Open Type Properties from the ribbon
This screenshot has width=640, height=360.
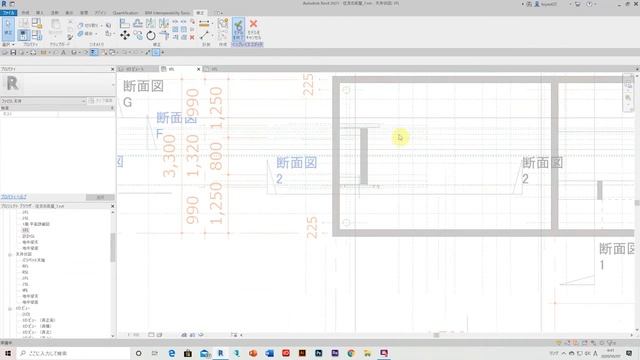24,23
